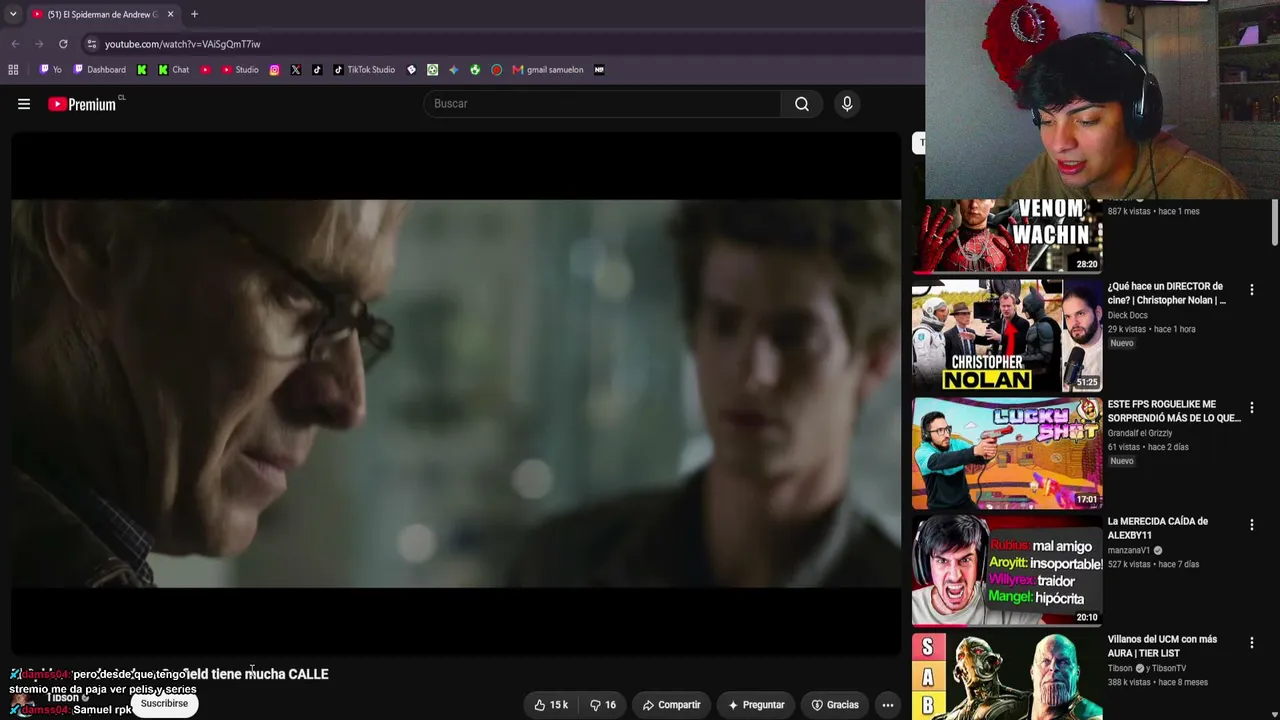Image resolution: width=1280 pixels, height=720 pixels.
Task: Click the recommendations sidebar scrollbar
Action: point(1274,222)
